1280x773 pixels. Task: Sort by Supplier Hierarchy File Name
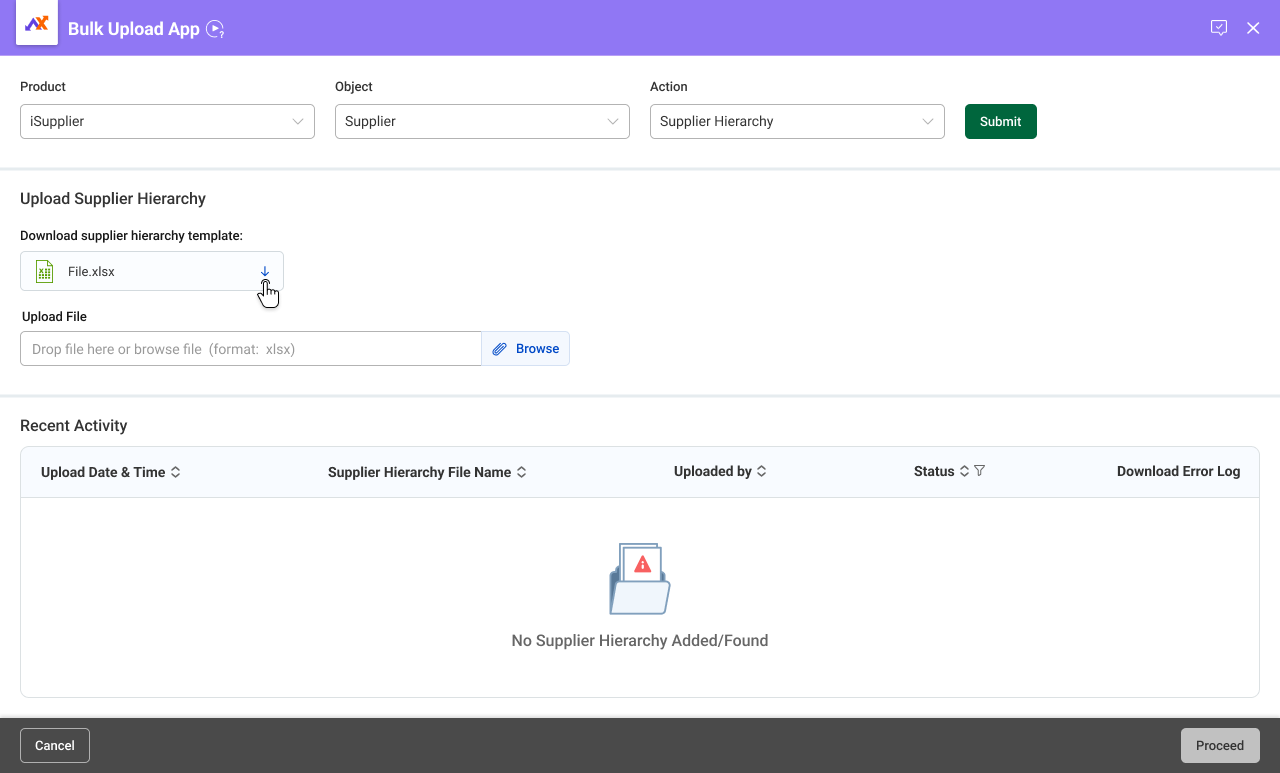coord(522,472)
